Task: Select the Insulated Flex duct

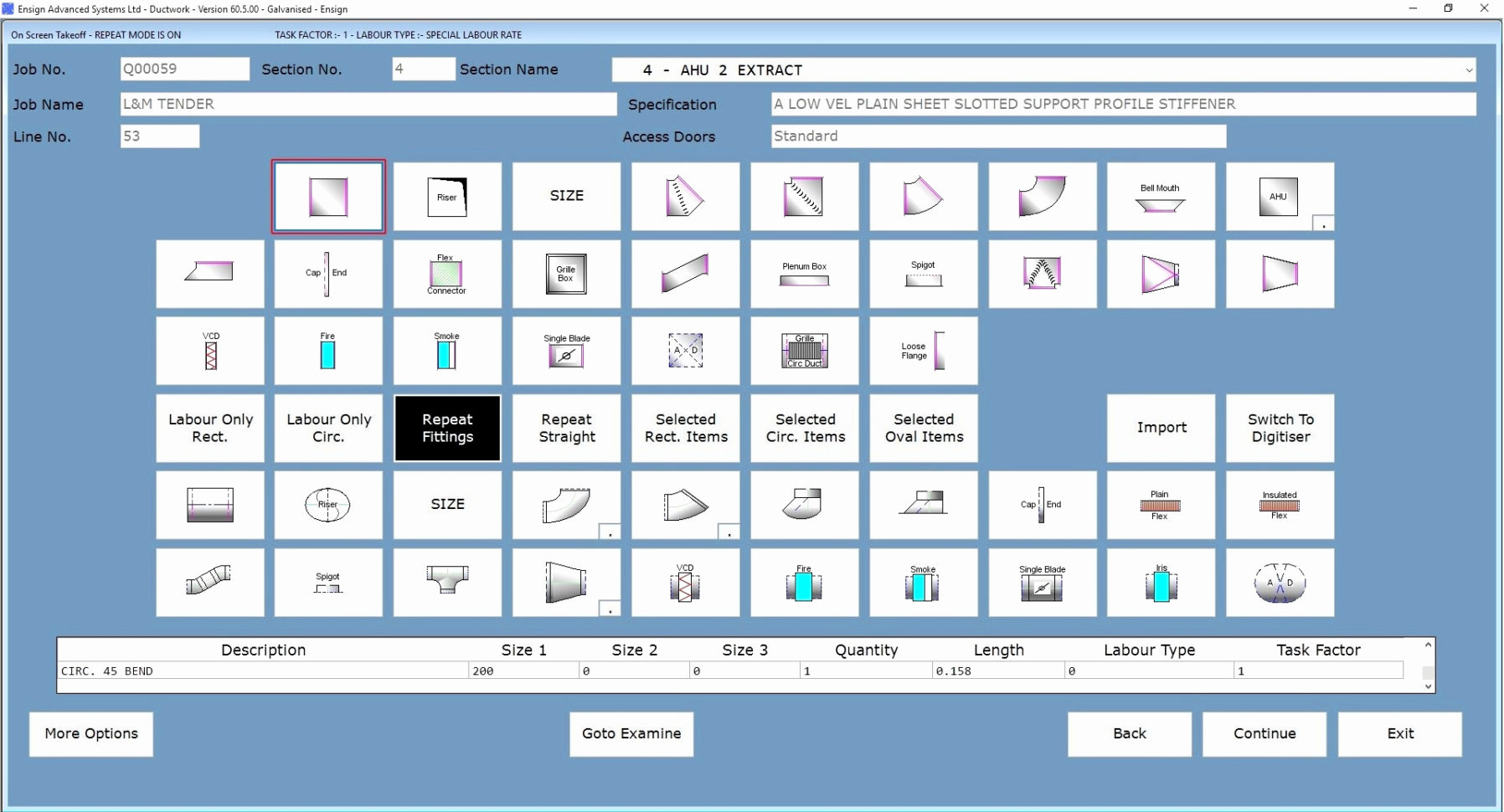Action: 1280,505
